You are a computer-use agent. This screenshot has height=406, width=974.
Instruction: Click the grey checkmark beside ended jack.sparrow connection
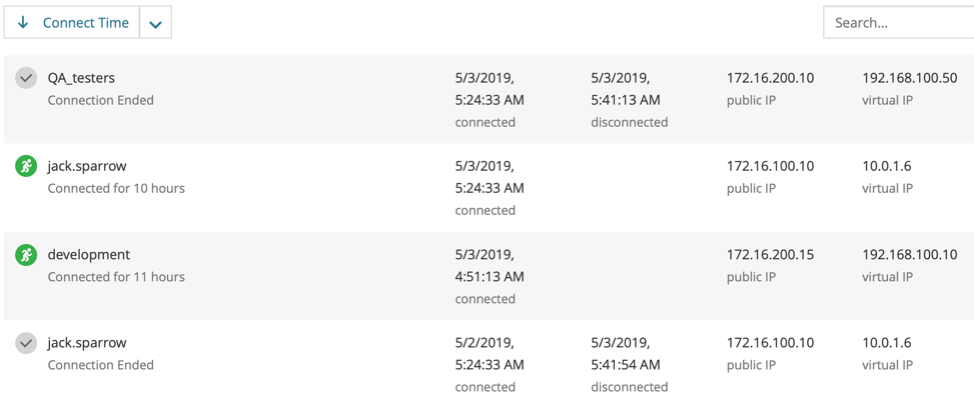[26, 344]
